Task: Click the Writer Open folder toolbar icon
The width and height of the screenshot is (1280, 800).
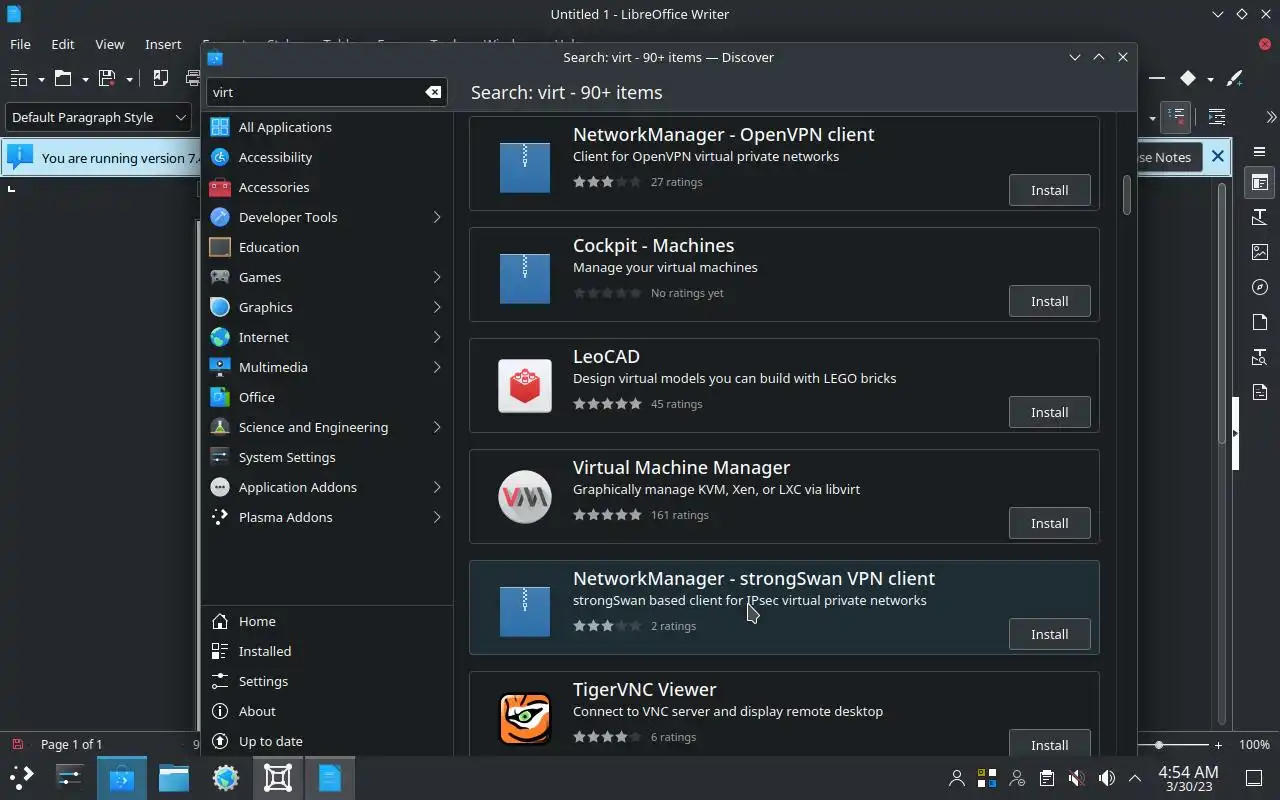Action: (x=63, y=78)
